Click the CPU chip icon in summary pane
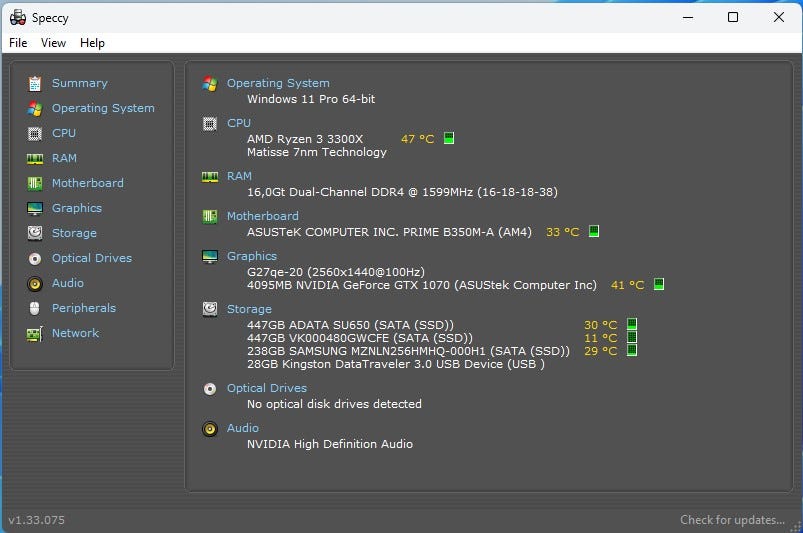 [210, 123]
